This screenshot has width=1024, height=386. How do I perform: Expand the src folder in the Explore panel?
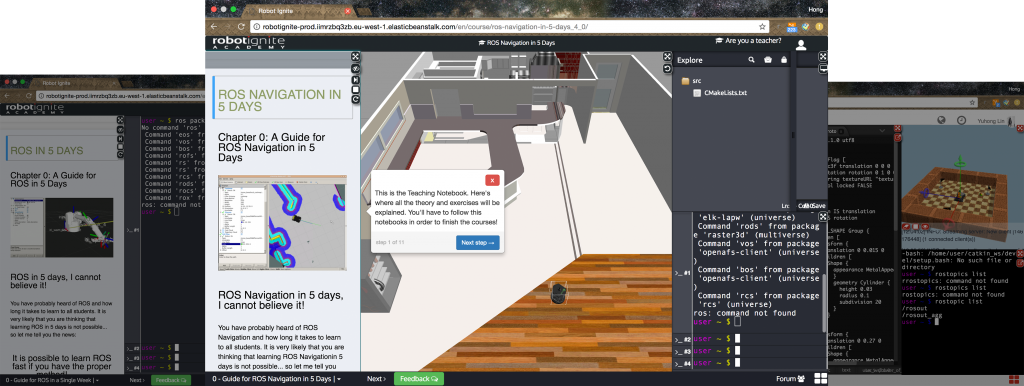pyautogui.click(x=692, y=81)
